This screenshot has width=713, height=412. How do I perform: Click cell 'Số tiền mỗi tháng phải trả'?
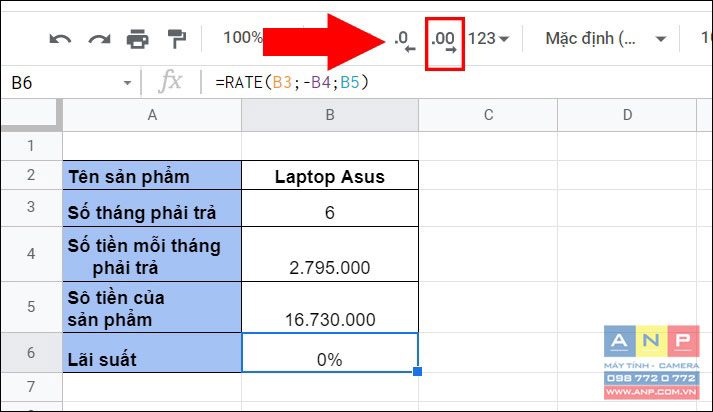[x=152, y=254]
